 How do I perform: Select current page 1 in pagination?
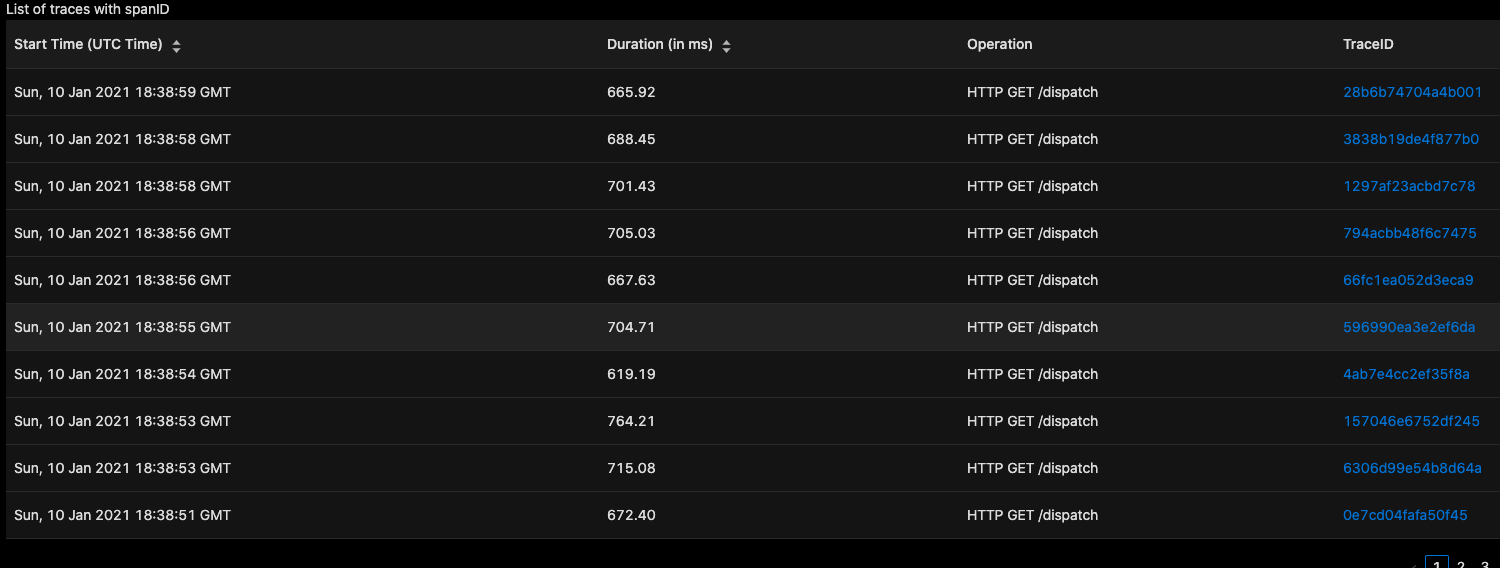click(x=1437, y=564)
